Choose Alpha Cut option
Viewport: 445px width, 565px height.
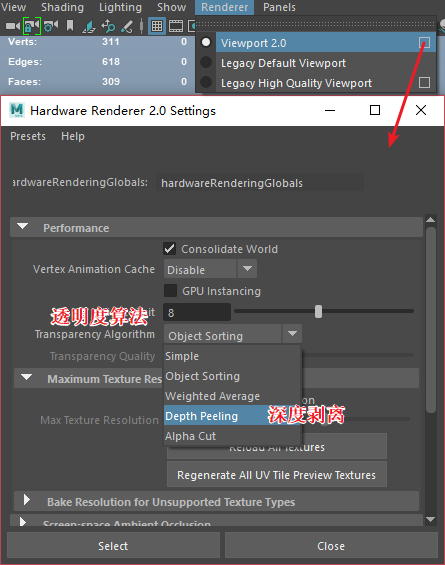pyautogui.click(x=232, y=436)
